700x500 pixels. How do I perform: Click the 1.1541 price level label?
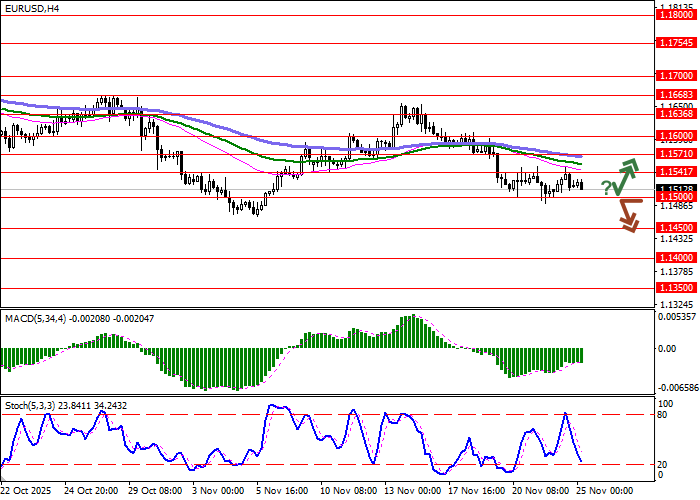[676, 172]
